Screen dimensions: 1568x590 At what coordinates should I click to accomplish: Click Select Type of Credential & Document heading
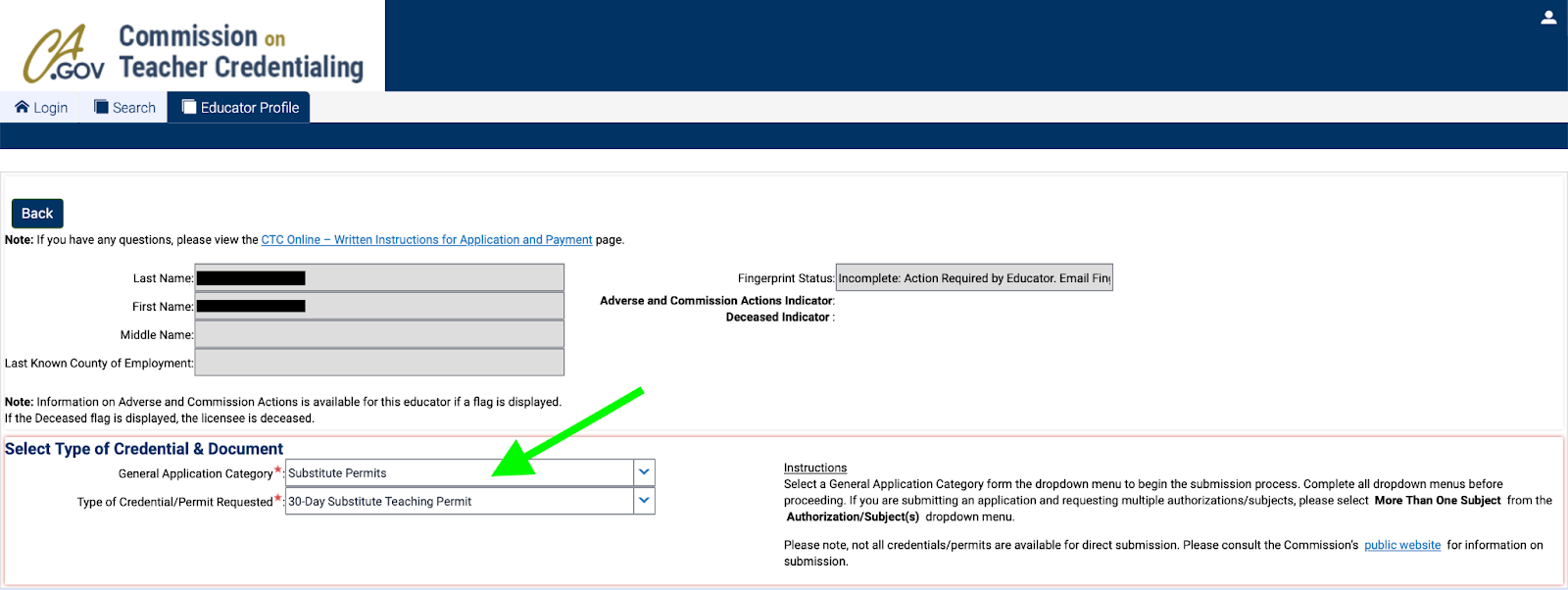coord(144,449)
